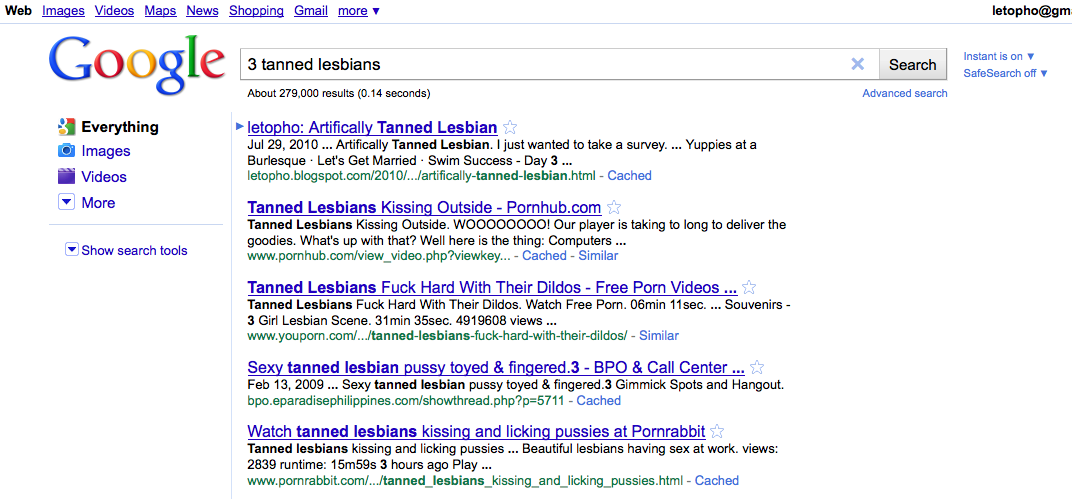
Task: Click the Google logo
Action: 137,65
